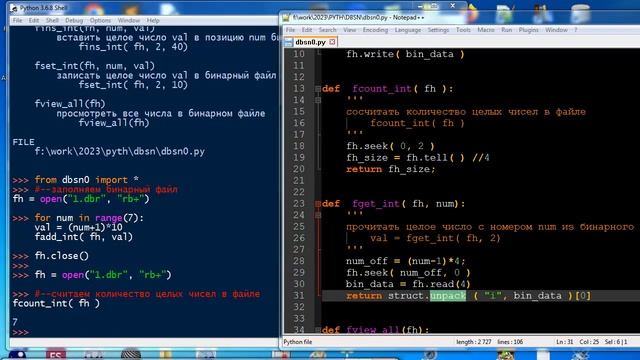
Task: Open the Edit menu in Notepad++
Action: (x=307, y=30)
